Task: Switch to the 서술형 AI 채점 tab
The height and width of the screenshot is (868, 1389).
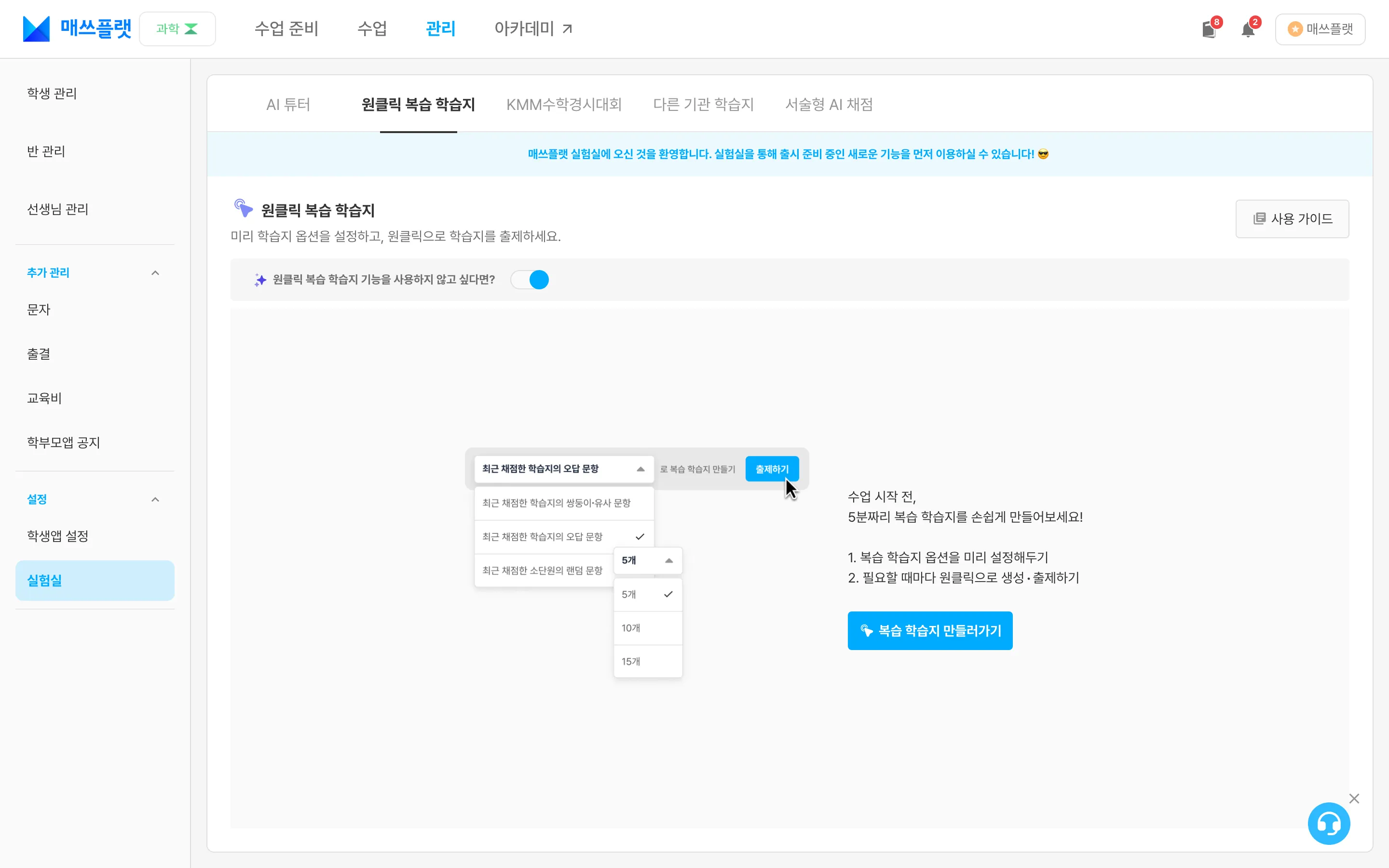Action: (829, 105)
